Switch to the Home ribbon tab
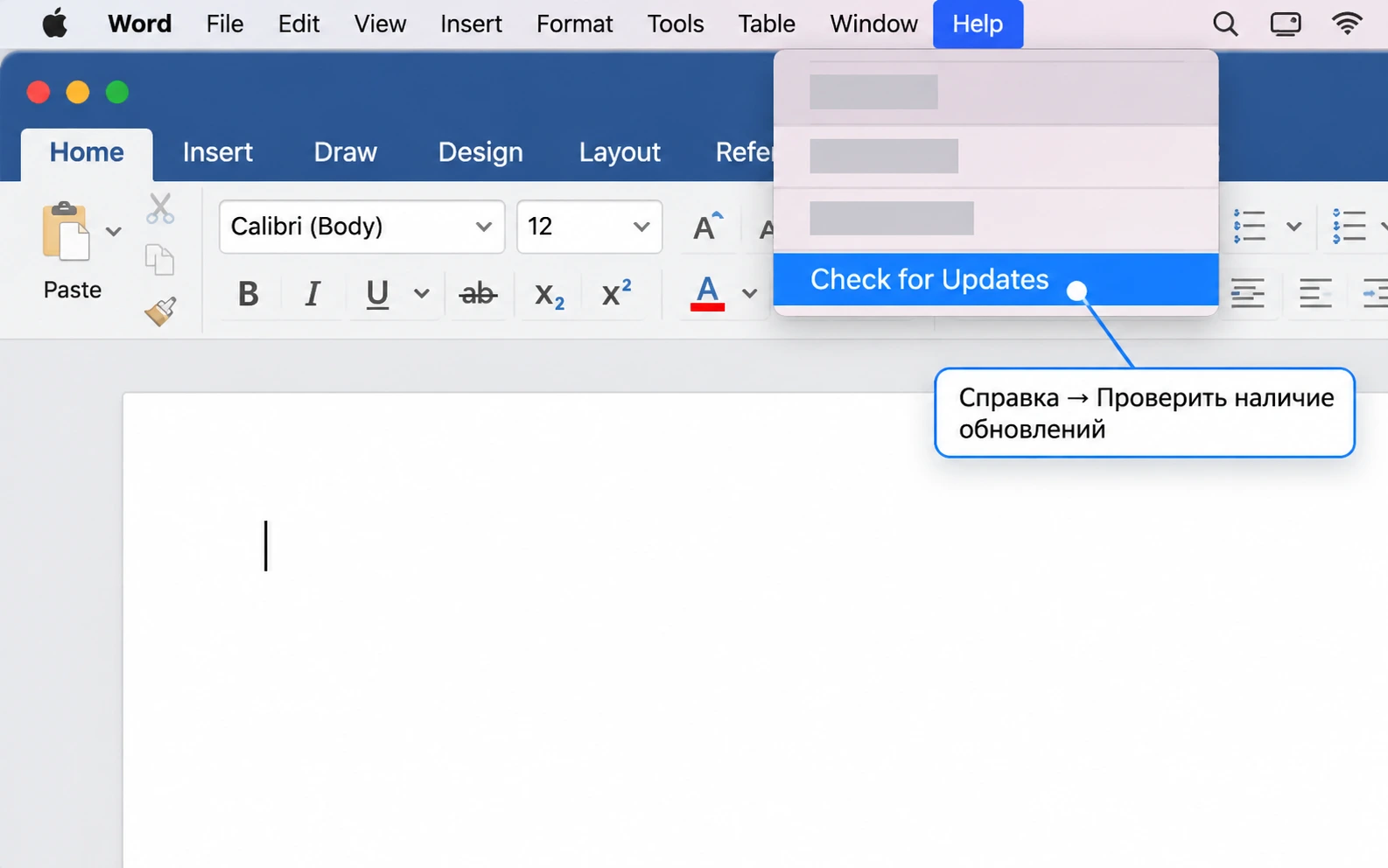1388x868 pixels. tap(87, 152)
